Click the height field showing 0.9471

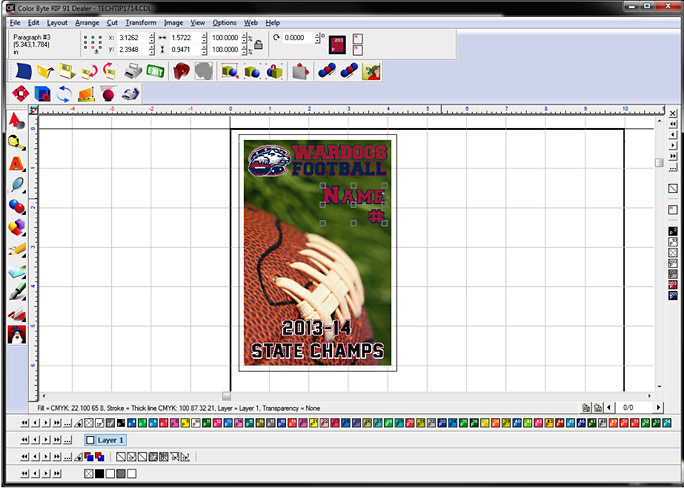click(x=185, y=50)
